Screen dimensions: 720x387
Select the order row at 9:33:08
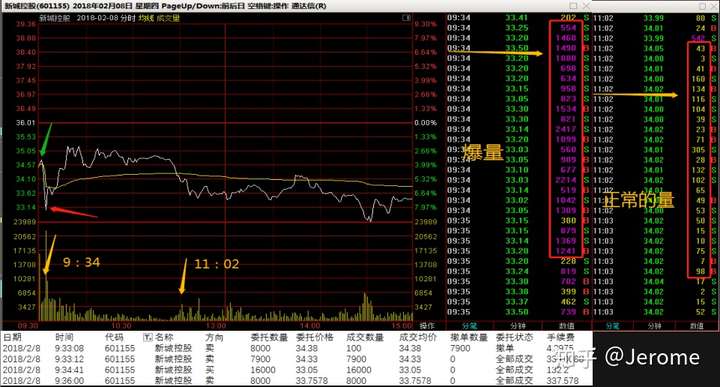point(297,348)
